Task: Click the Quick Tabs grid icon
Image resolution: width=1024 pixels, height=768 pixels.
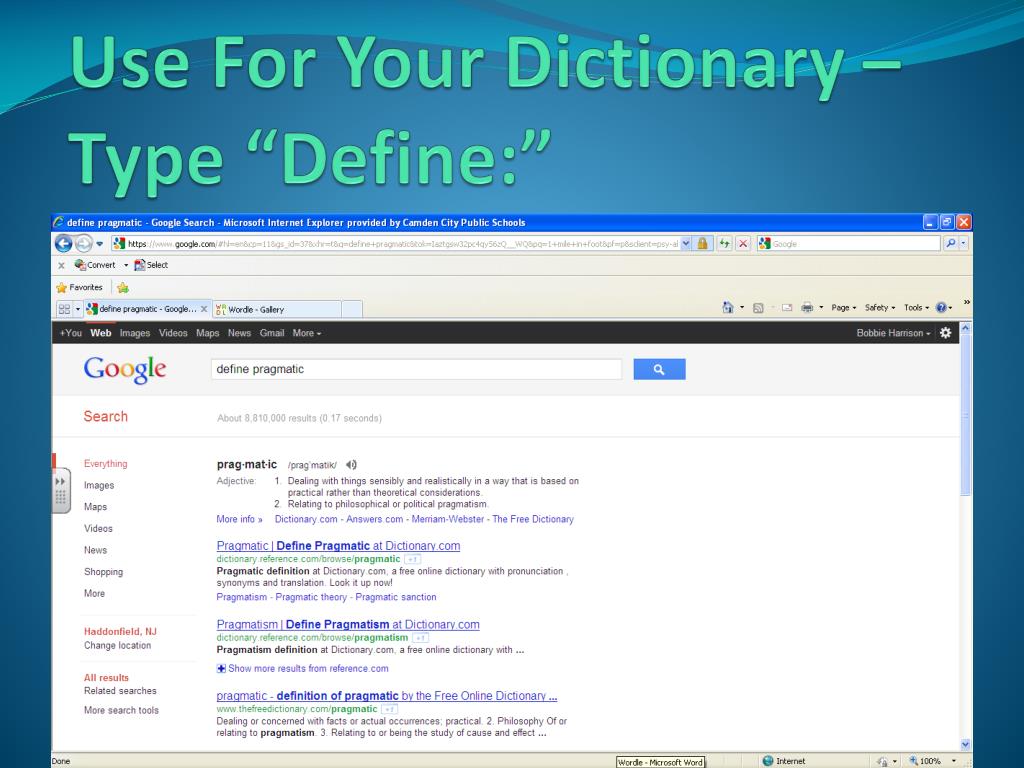Action: [64, 309]
